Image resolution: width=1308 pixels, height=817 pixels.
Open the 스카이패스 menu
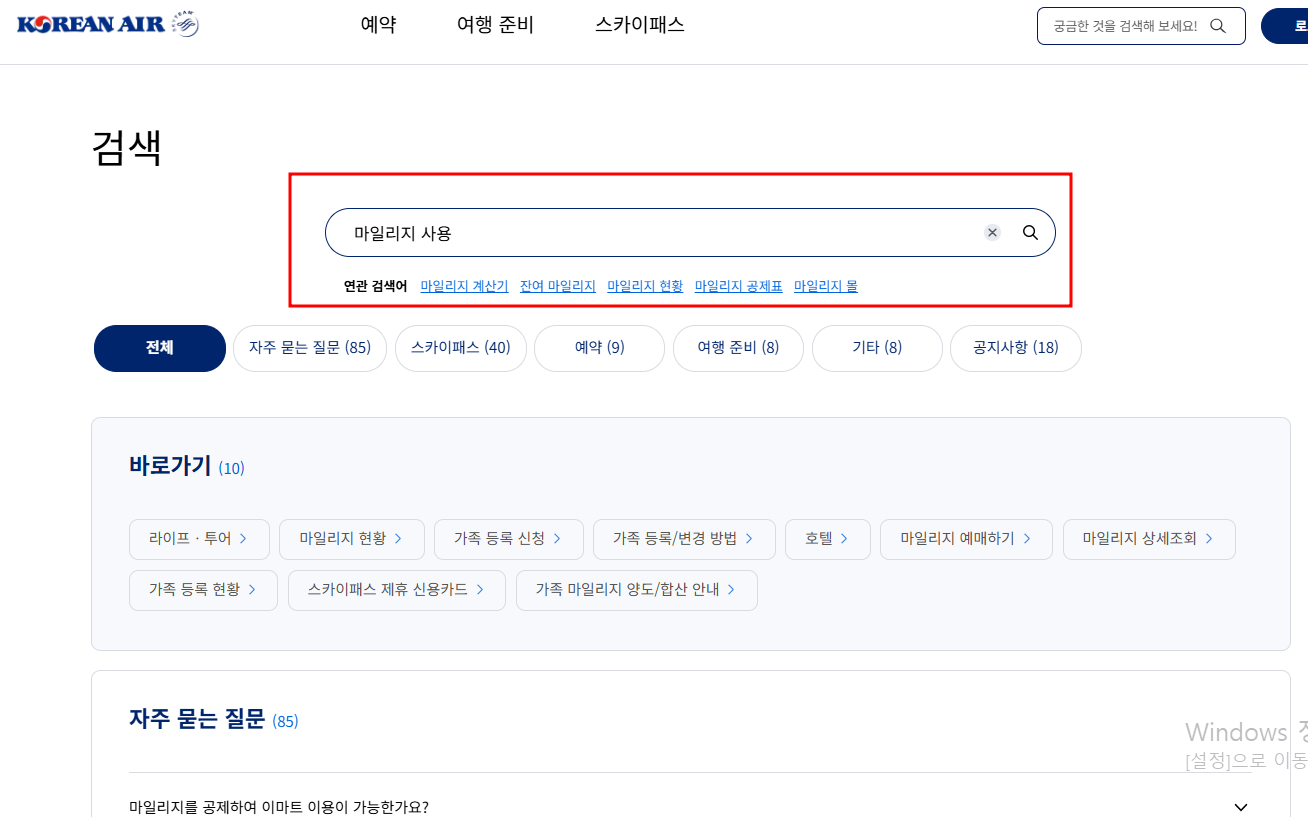(x=638, y=25)
